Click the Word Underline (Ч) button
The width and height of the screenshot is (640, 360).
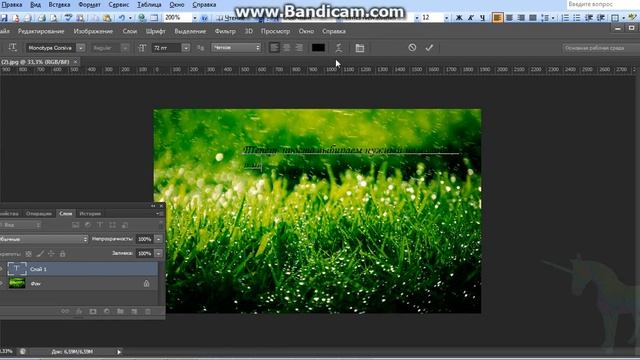tap(482, 18)
